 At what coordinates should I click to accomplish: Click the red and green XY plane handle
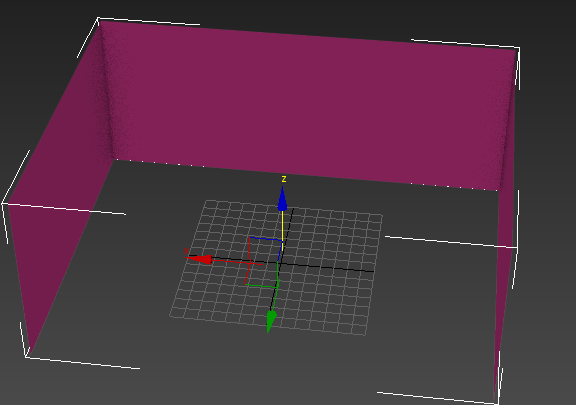tap(261, 274)
